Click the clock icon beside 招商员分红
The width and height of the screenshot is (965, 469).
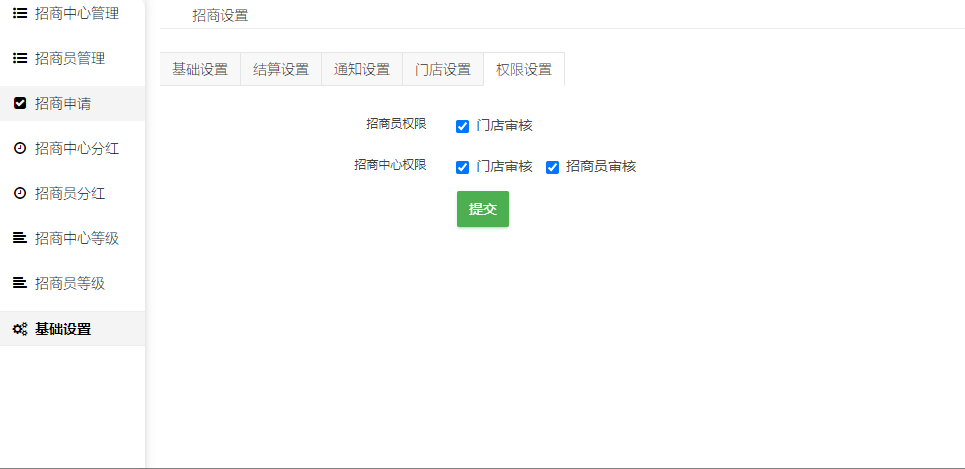coord(19,194)
